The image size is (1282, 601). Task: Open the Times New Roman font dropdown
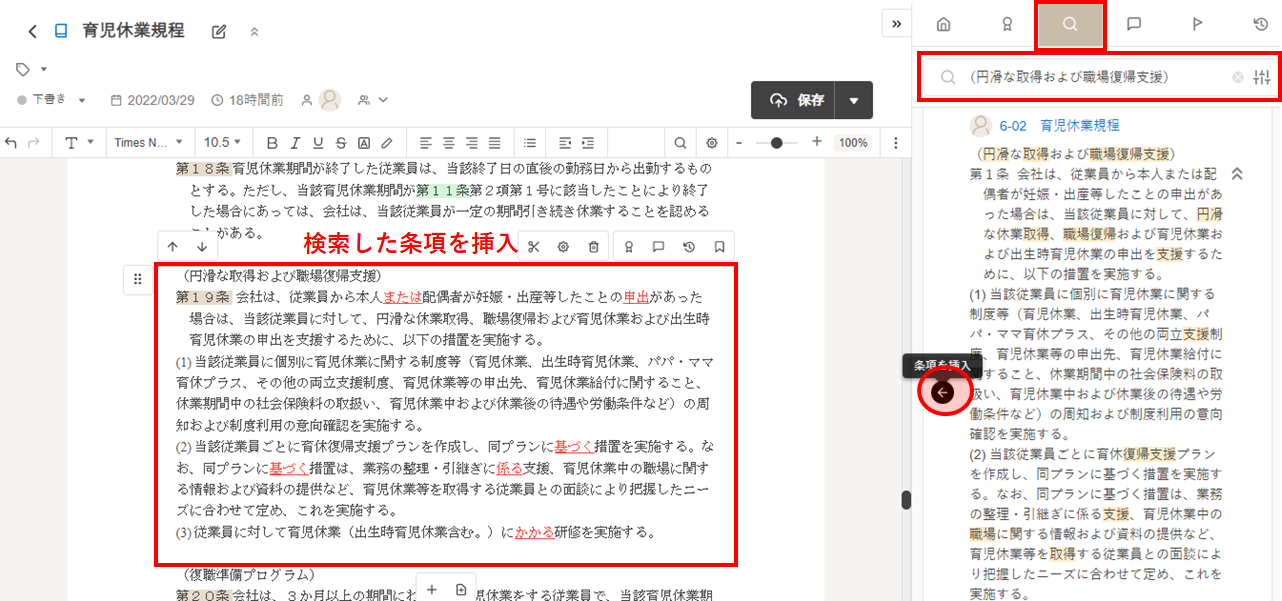pyautogui.click(x=148, y=143)
